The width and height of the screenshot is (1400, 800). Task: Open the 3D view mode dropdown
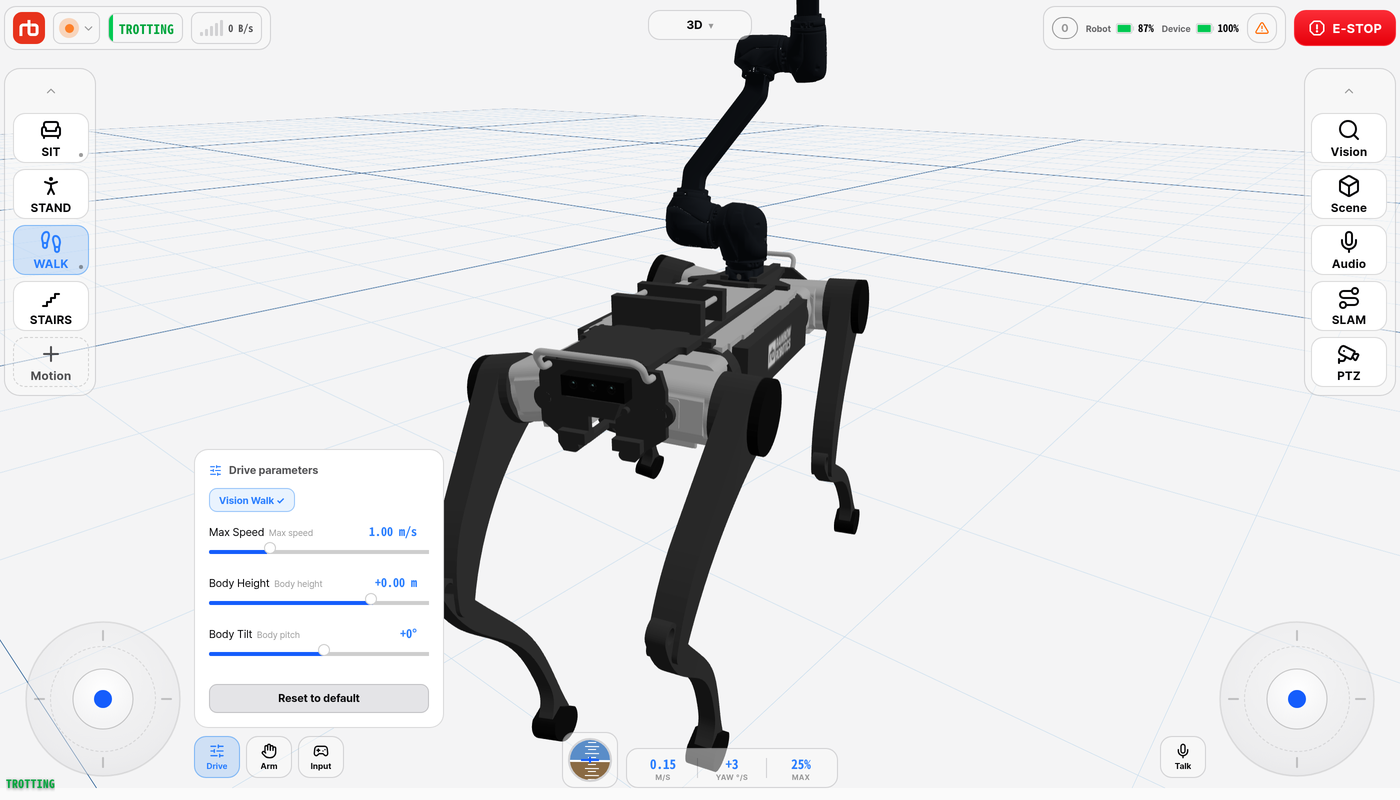point(700,25)
